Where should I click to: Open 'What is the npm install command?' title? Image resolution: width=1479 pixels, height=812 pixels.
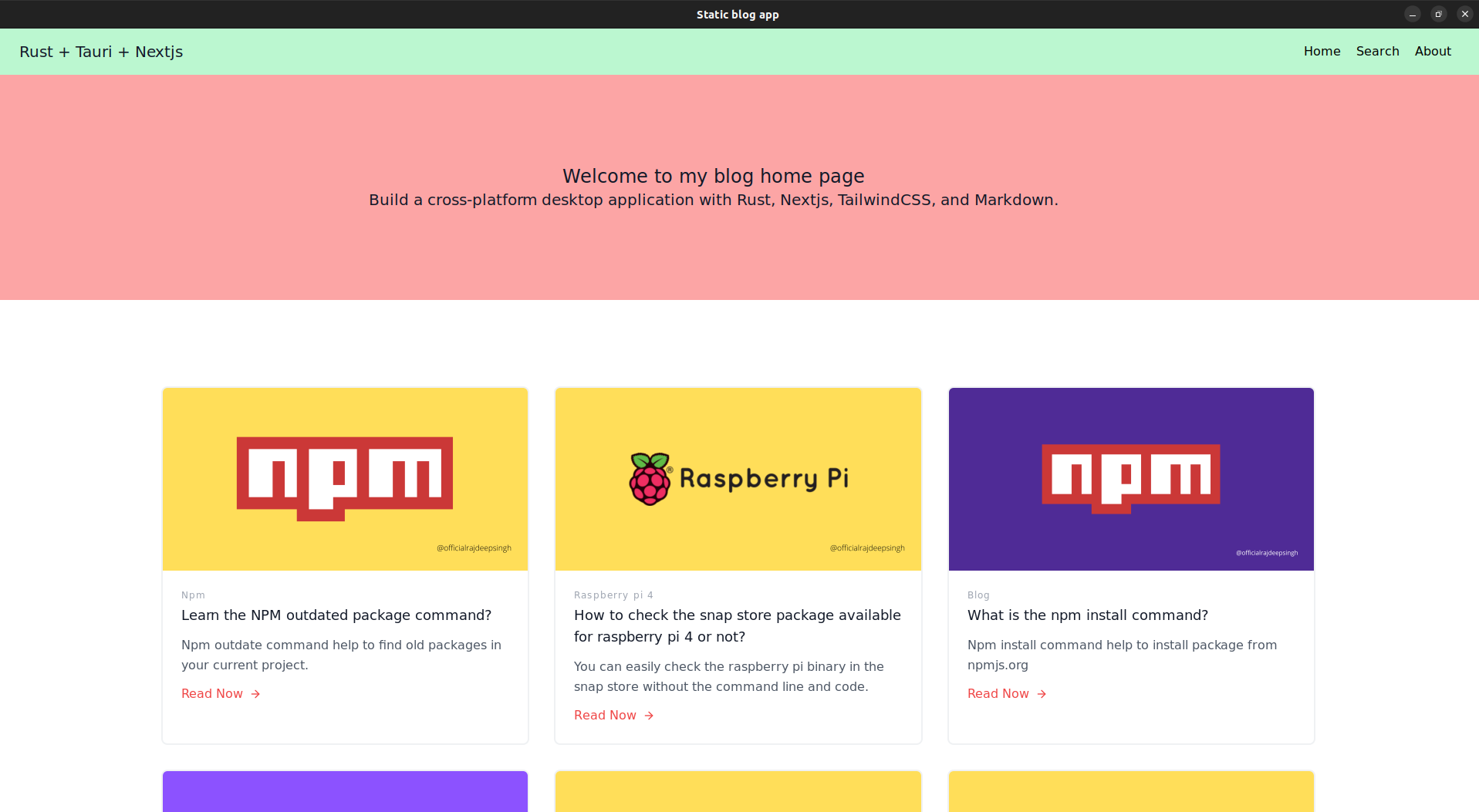point(1088,615)
